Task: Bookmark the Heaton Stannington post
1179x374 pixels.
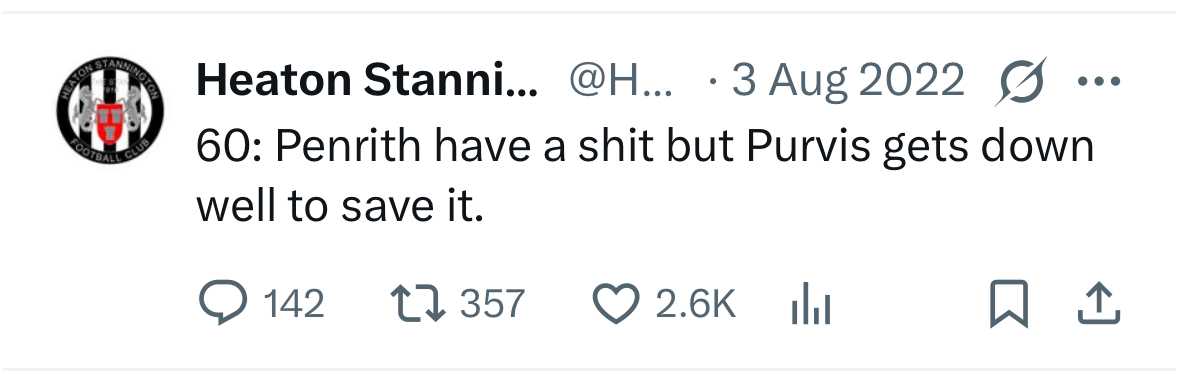Action: click(1008, 304)
